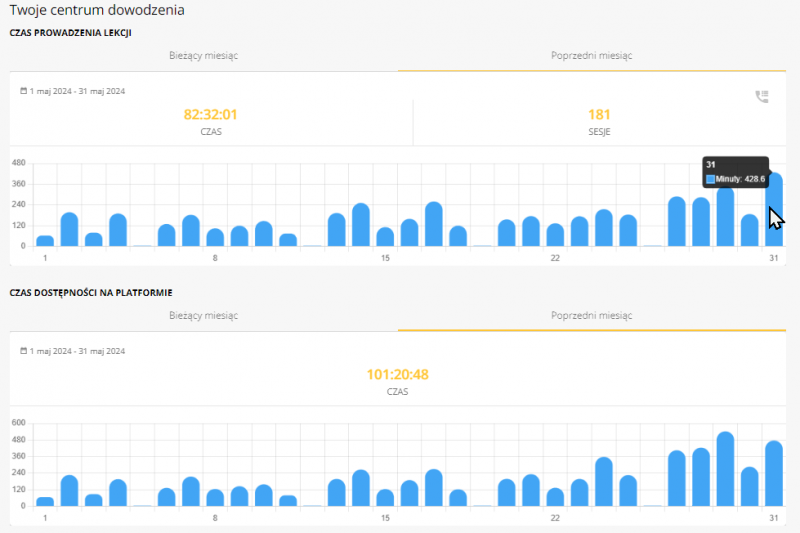Screen dimensions: 800x533
Task: Select Poprzedni miesiąc tab under Czas dostępności
Action: (591, 315)
